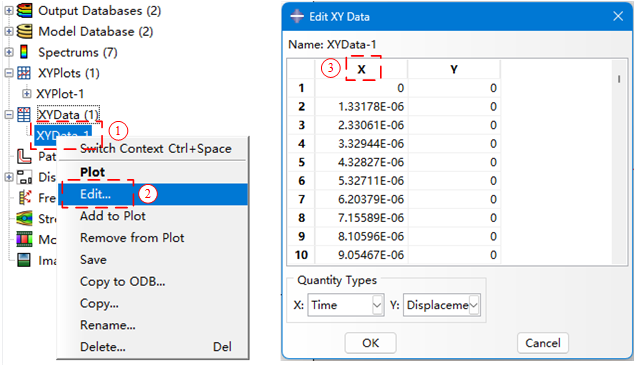Choose Save in the context menu
Viewport: 637px width, 366px height.
[x=153, y=260]
